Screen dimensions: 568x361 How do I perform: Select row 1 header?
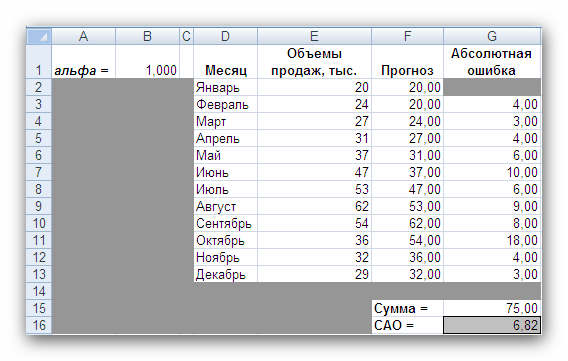coord(39,62)
